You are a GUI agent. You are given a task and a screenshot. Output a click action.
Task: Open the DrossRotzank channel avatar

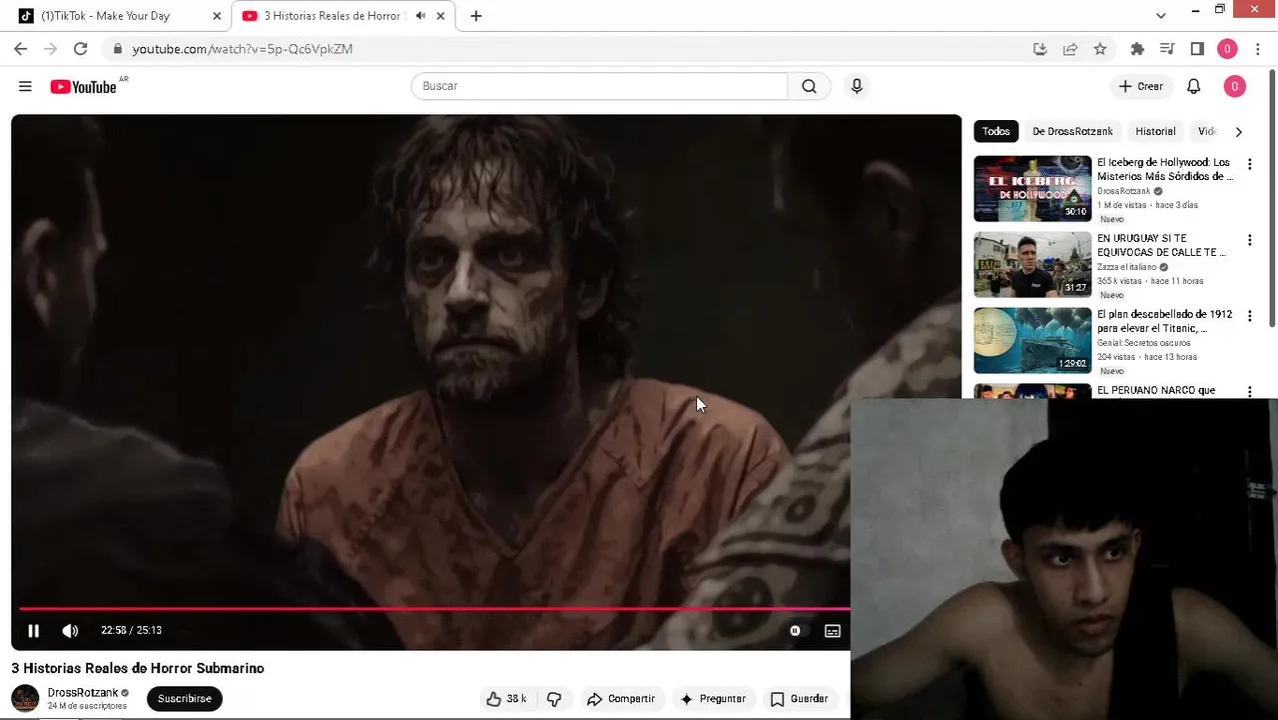tap(25, 698)
